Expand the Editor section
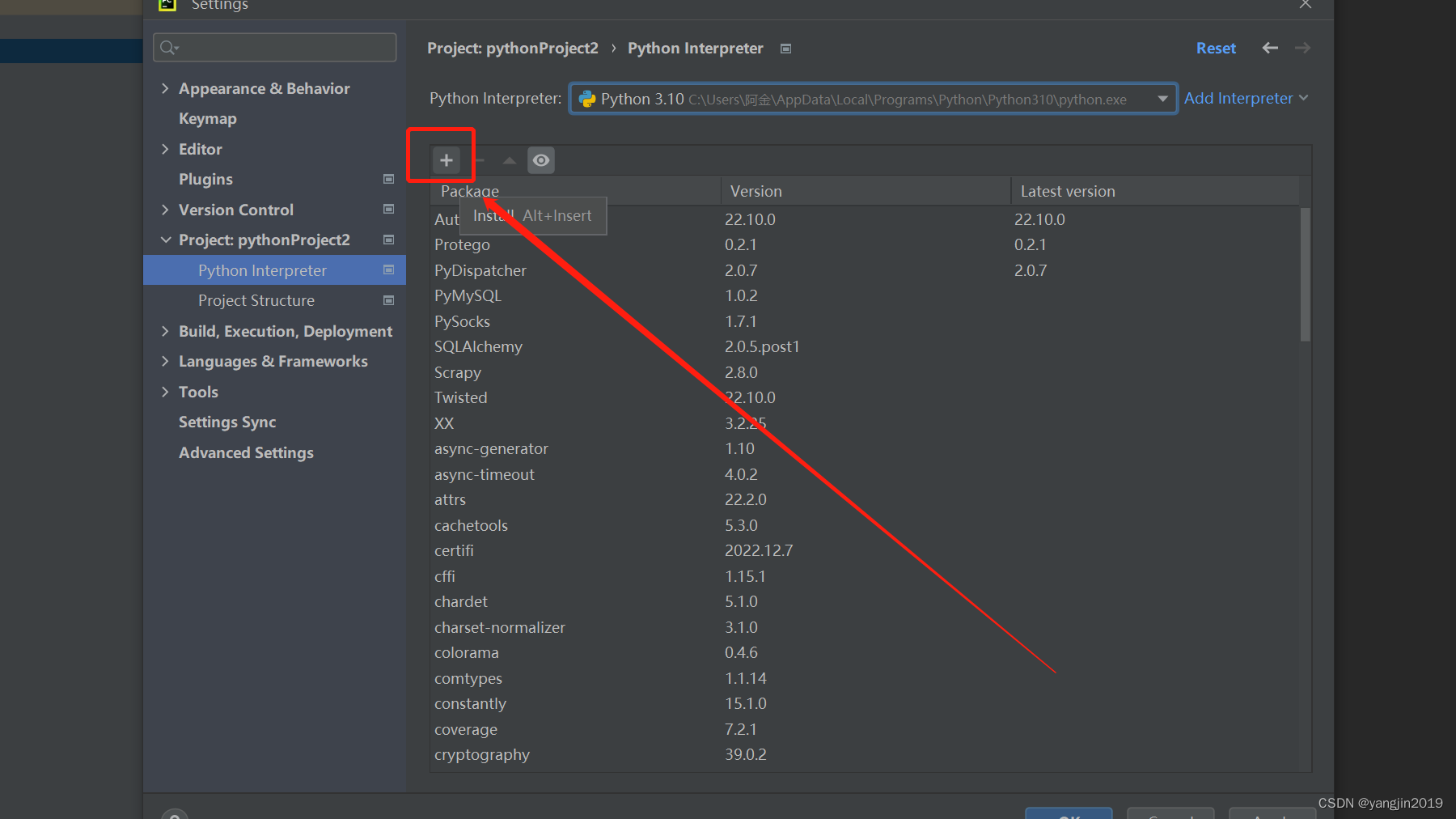The image size is (1456, 819). pos(165,149)
